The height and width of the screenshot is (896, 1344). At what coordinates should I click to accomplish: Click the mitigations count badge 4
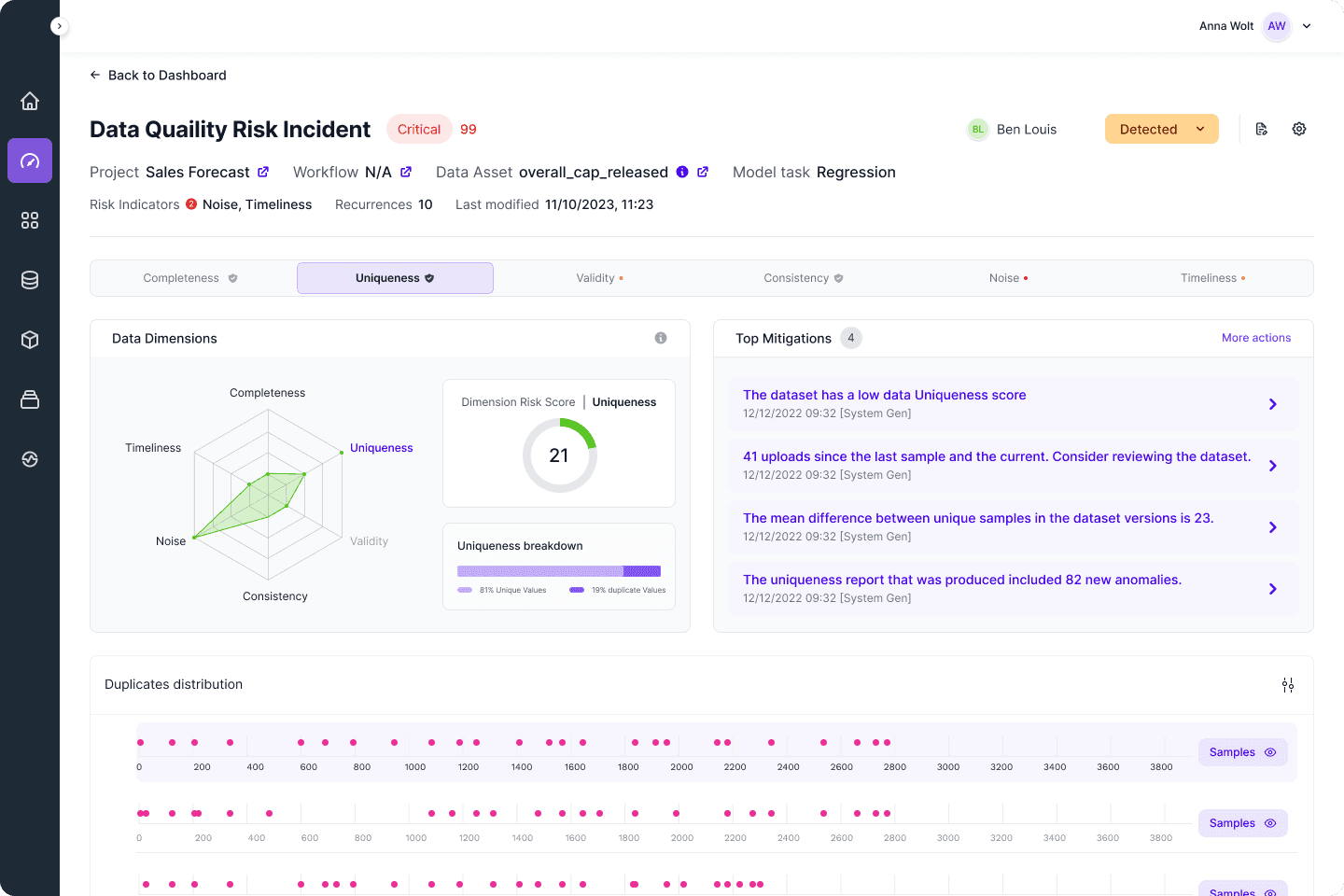tap(851, 338)
